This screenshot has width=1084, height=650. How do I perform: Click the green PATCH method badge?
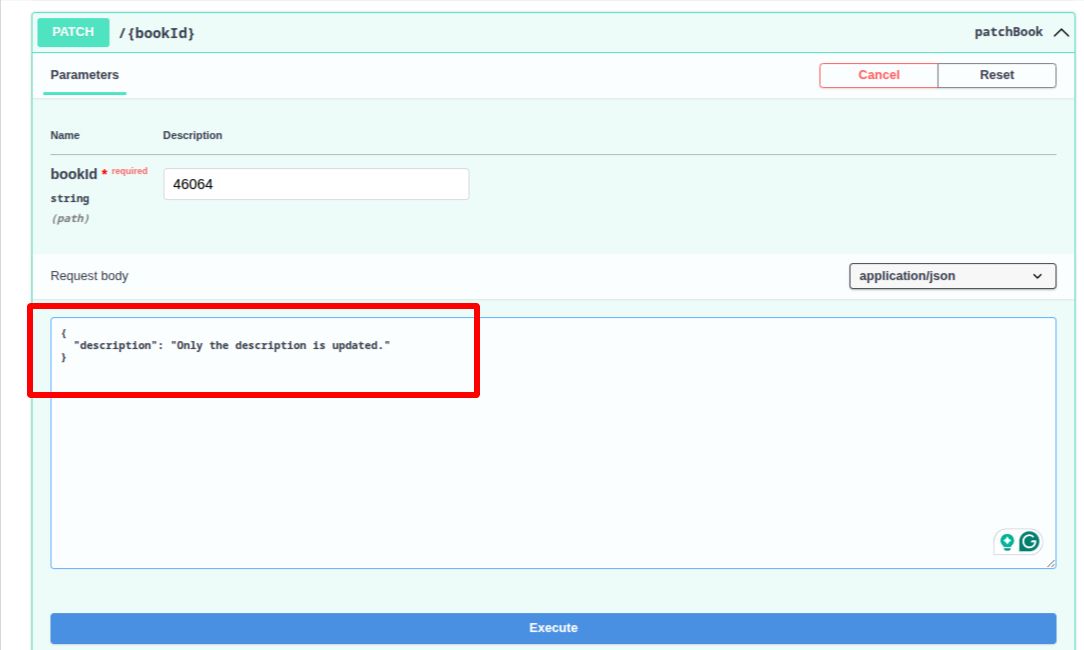(73, 32)
